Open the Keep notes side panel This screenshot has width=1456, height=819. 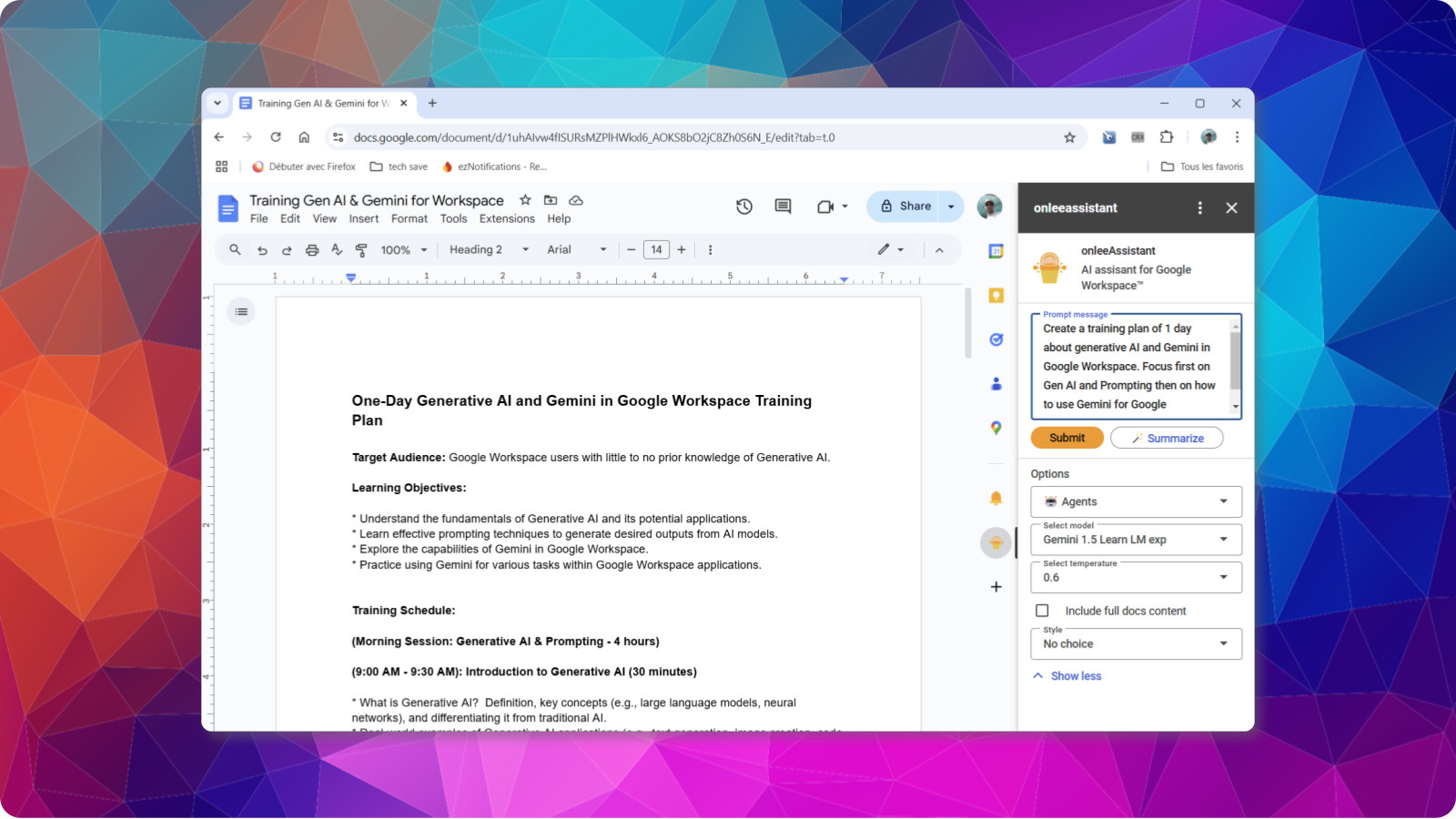[x=996, y=296]
